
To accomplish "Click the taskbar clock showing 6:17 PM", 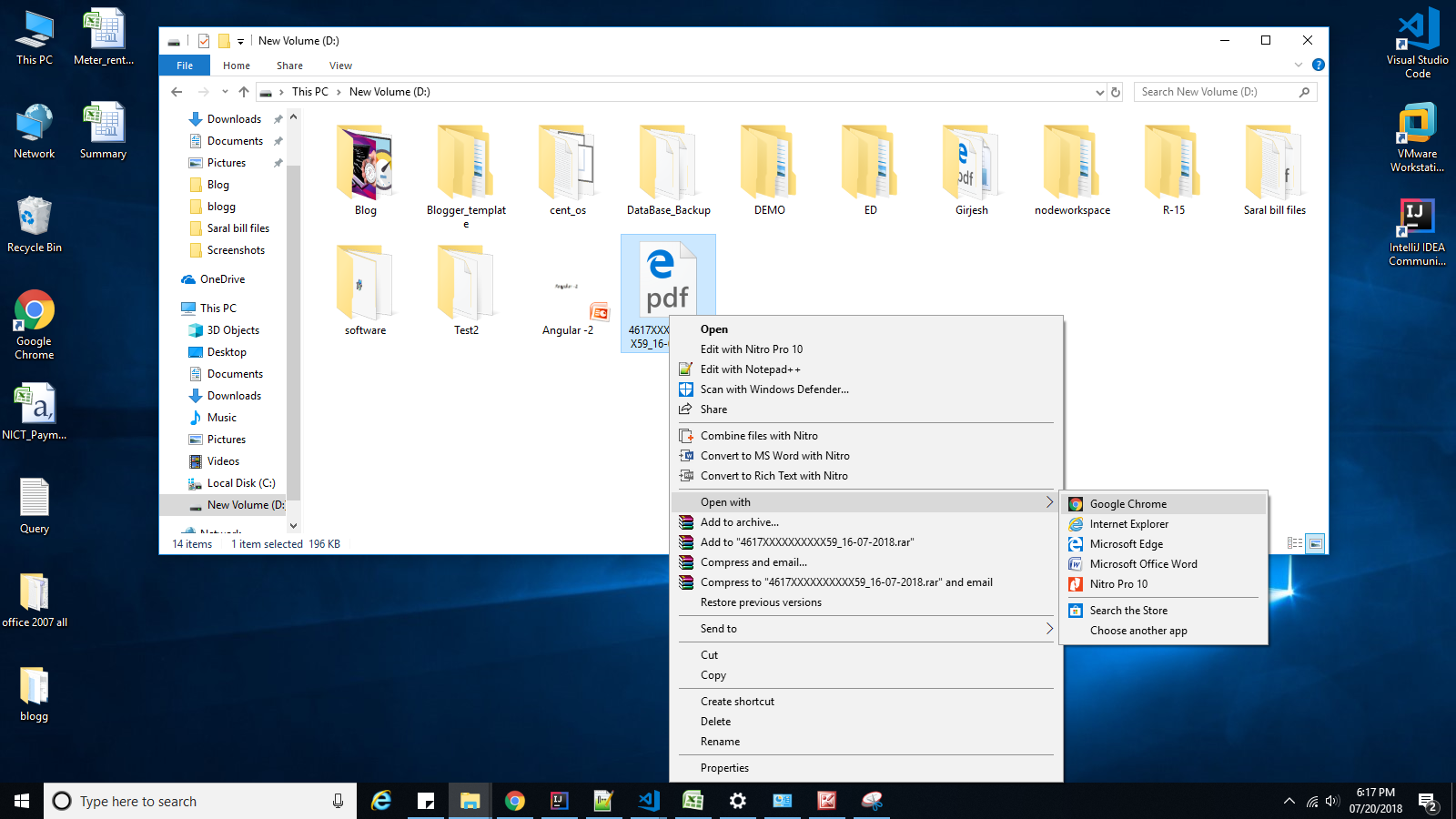I will point(1375,801).
